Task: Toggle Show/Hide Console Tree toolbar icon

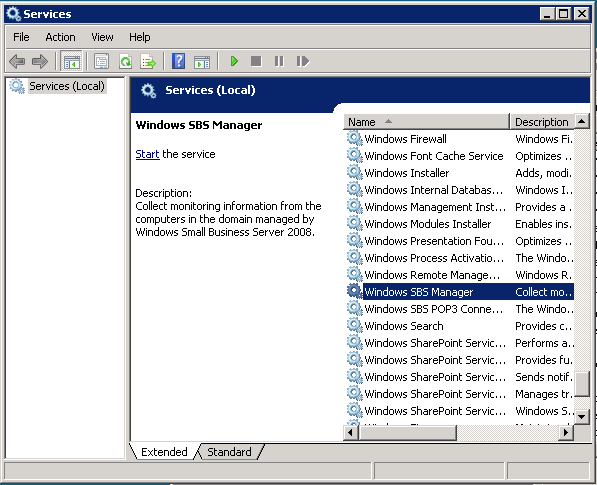Action: point(72,61)
